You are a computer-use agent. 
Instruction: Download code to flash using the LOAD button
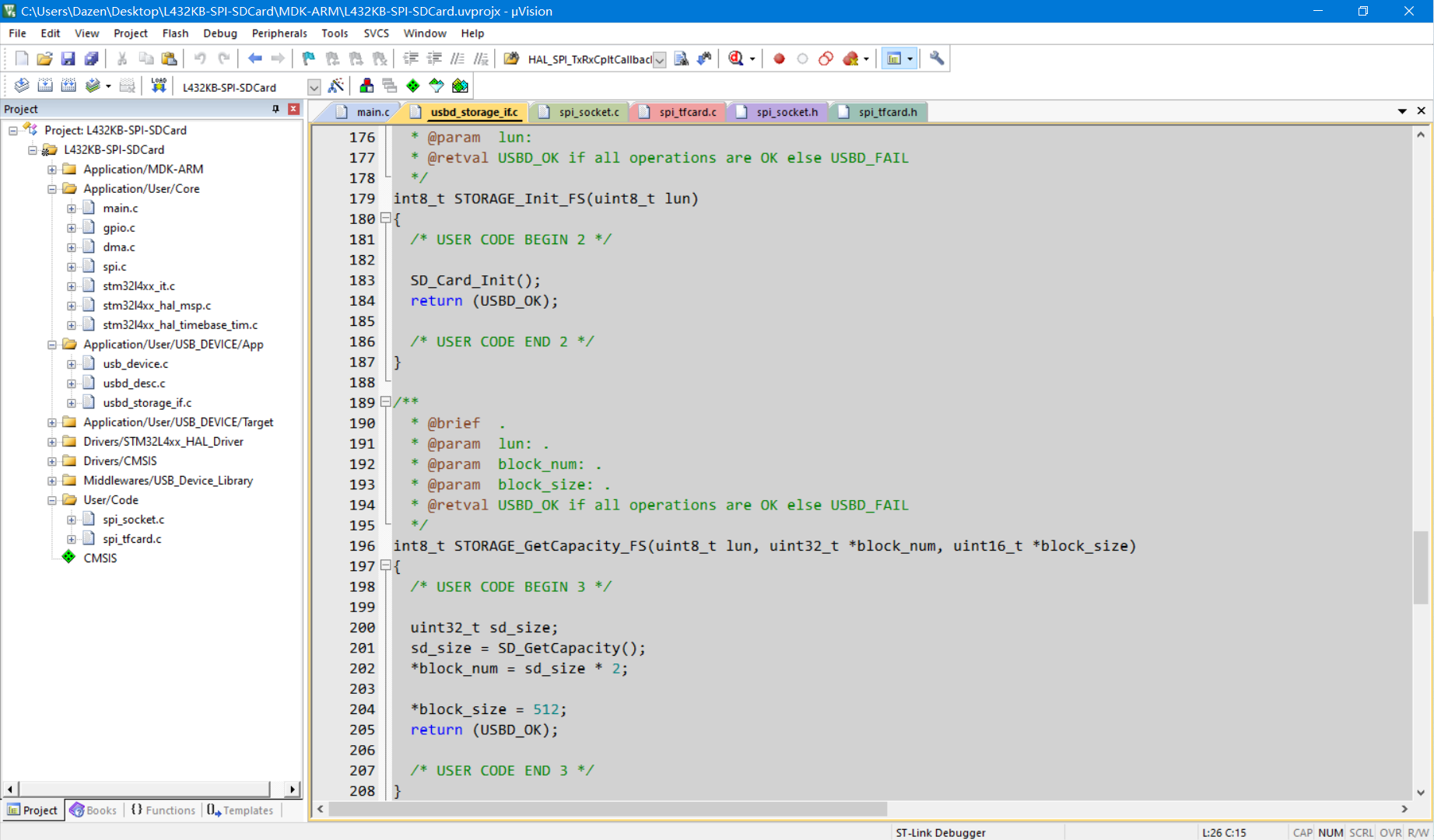158,86
